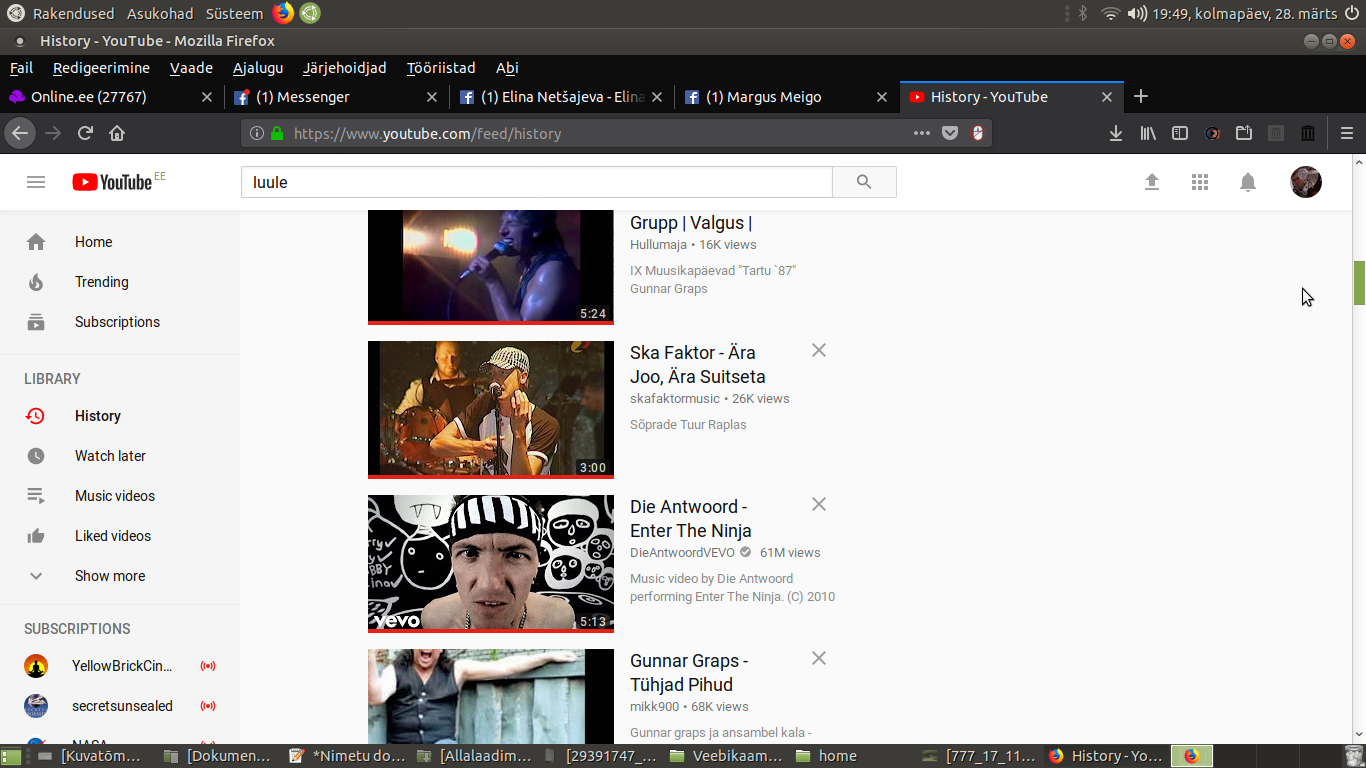
Task: Close the Online.ee tab
Action: click(207, 97)
